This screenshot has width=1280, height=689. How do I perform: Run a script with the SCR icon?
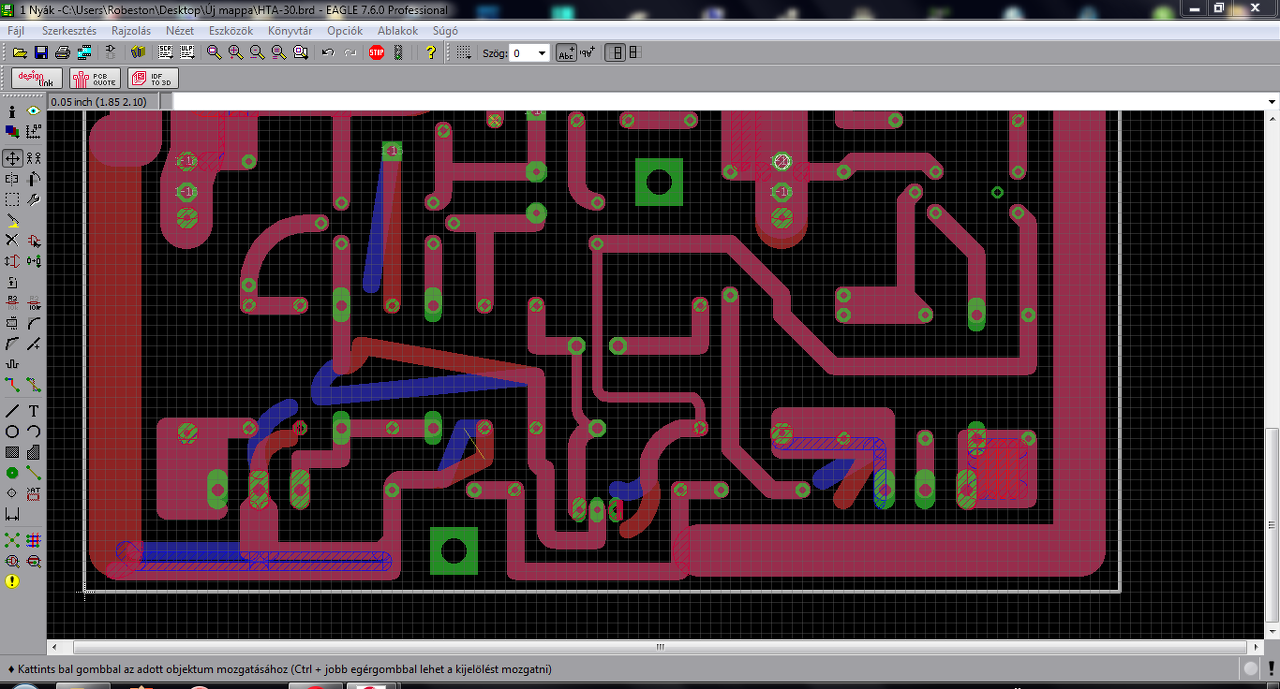165,53
